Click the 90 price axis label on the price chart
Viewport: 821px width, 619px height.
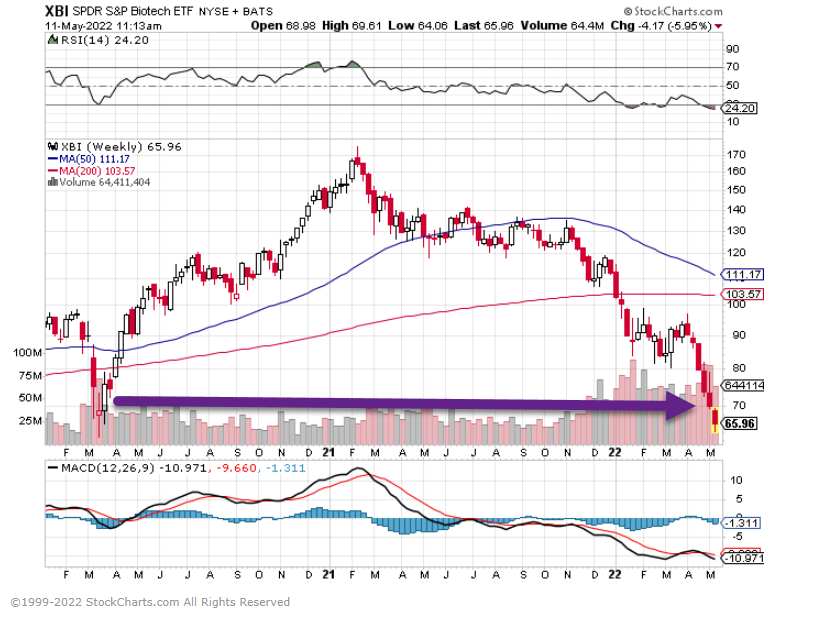coord(739,335)
